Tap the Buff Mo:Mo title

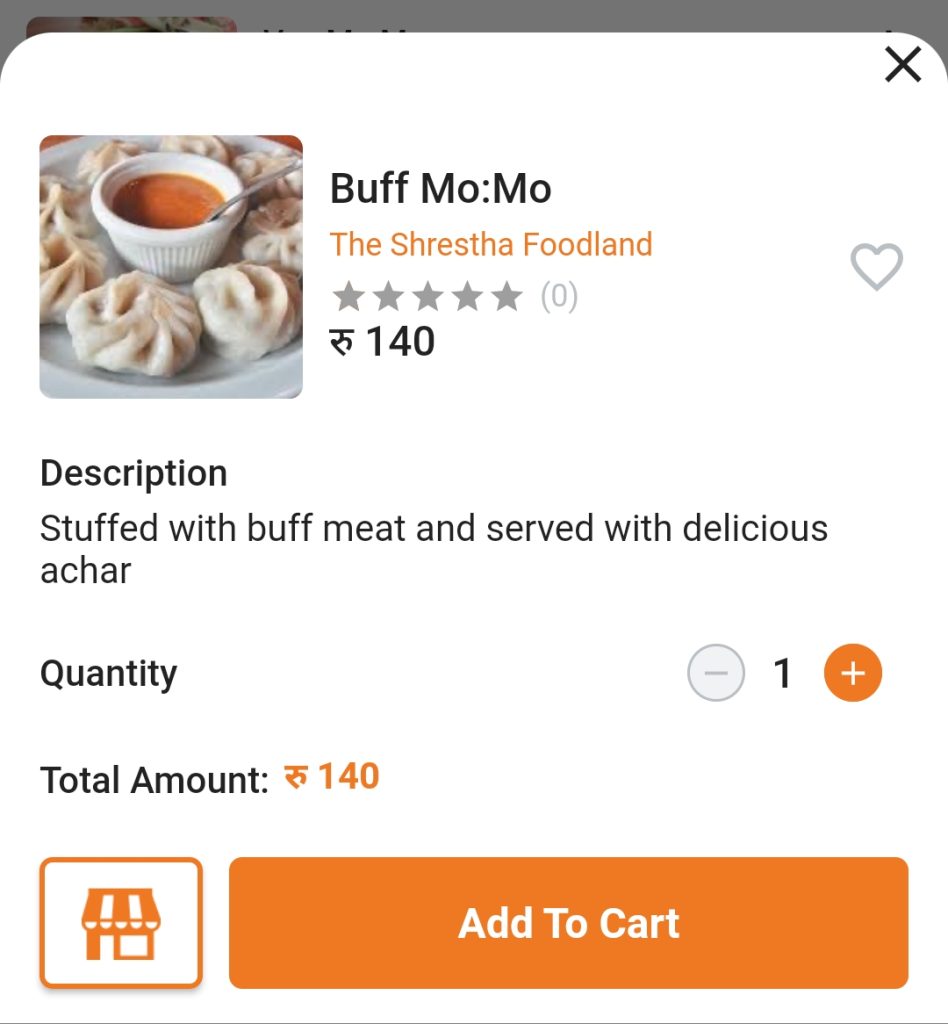441,189
